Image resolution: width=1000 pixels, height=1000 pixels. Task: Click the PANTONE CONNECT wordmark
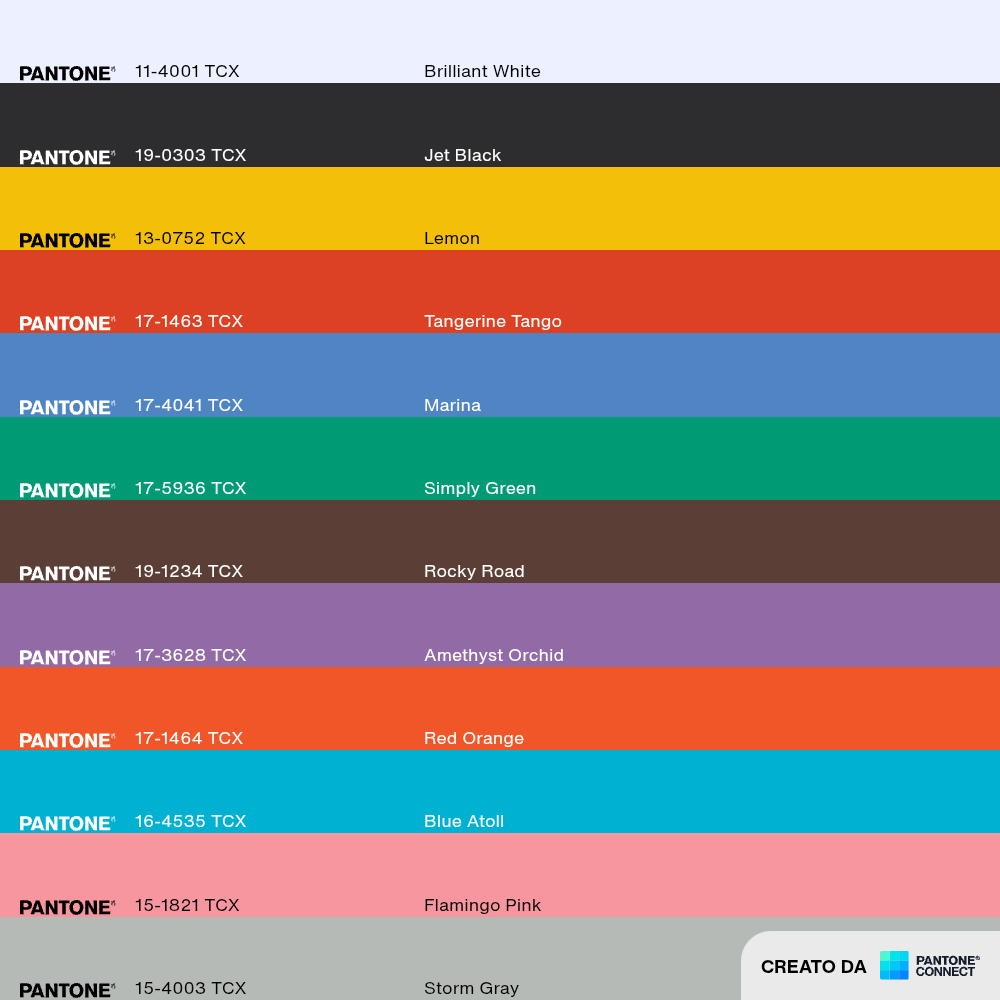point(947,966)
